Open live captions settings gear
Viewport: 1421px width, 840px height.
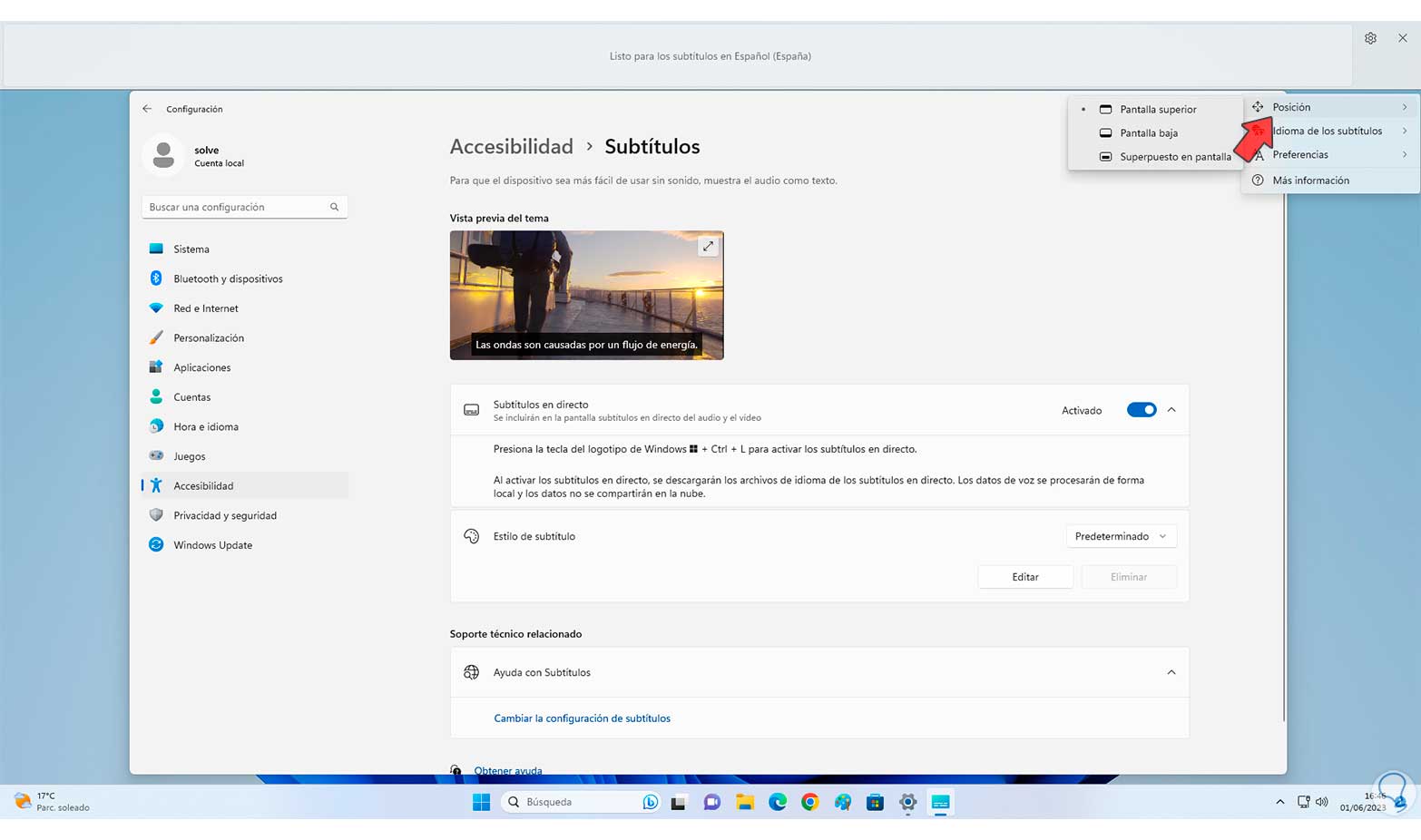click(x=1370, y=38)
